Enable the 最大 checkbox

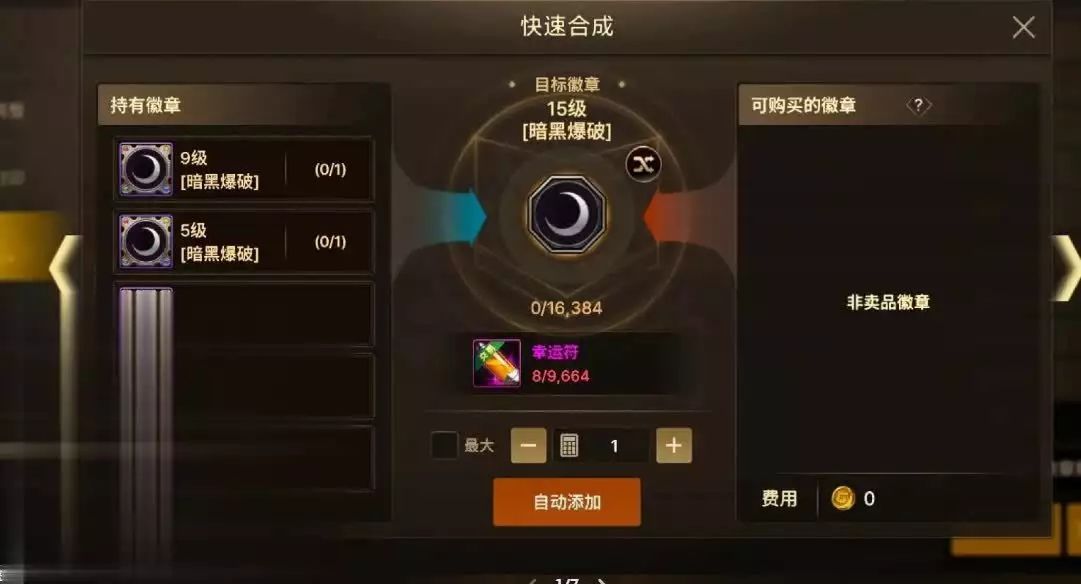point(444,445)
